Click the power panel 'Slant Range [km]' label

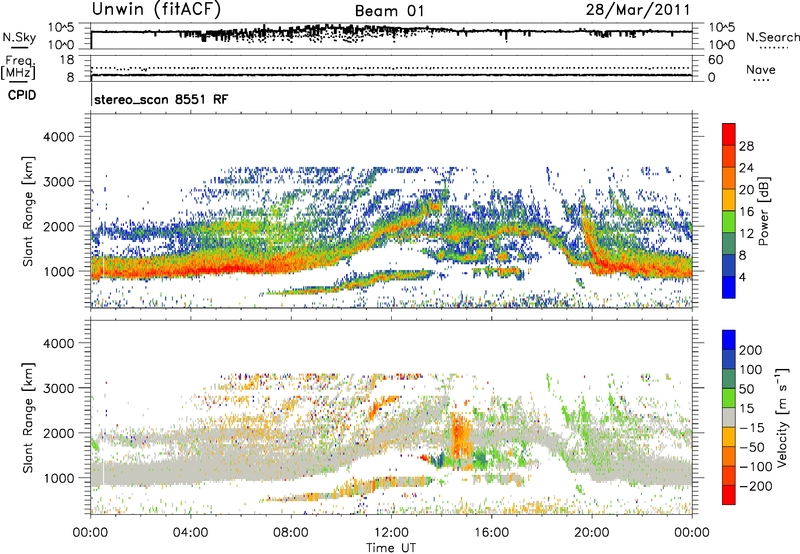click(x=28, y=211)
